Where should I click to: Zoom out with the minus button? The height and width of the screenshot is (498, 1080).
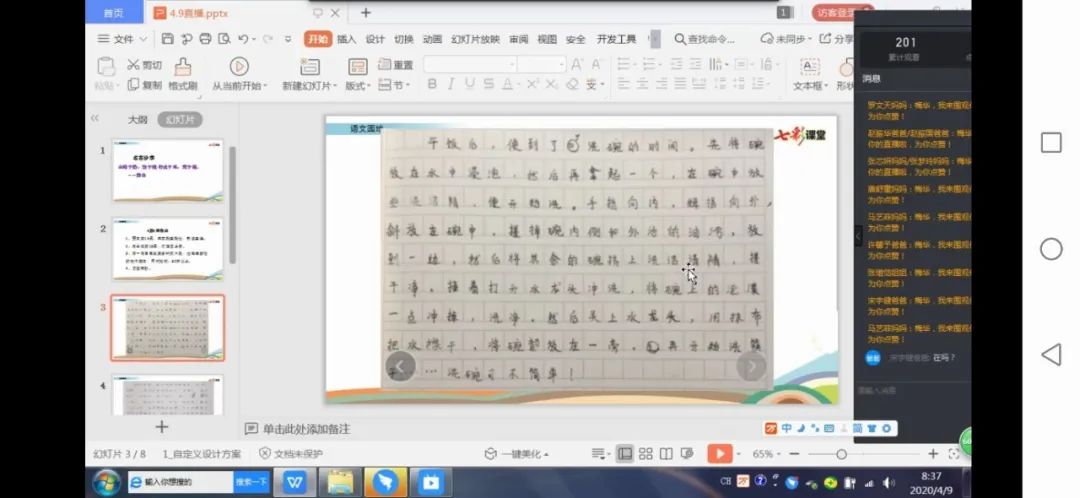click(x=794, y=454)
